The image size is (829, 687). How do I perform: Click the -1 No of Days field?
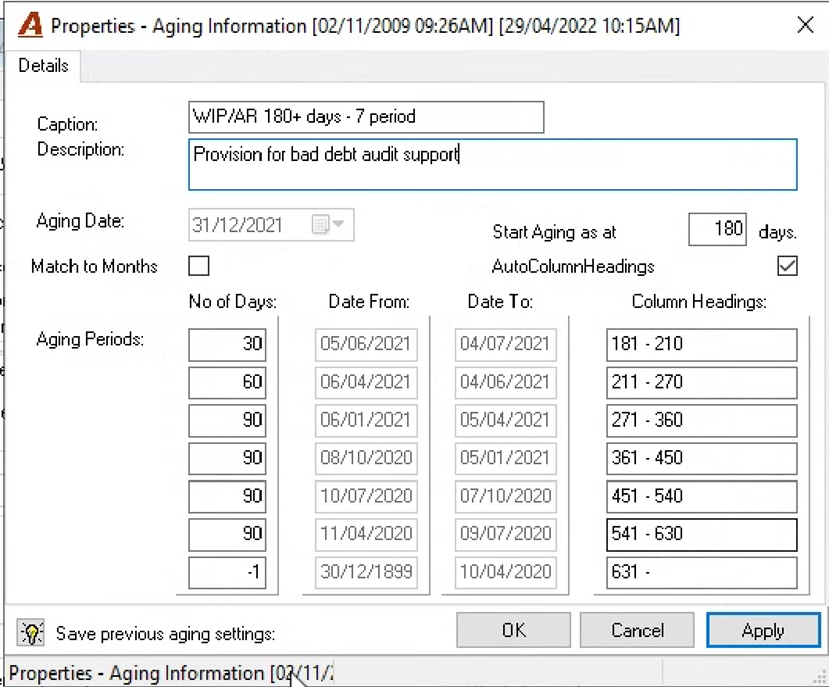point(227,572)
